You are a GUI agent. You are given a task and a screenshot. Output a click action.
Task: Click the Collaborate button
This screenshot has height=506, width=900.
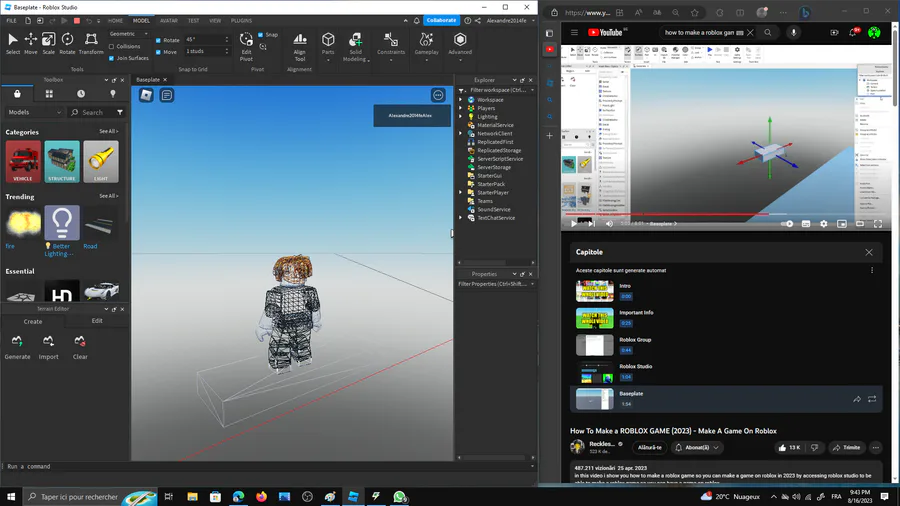(x=441, y=20)
